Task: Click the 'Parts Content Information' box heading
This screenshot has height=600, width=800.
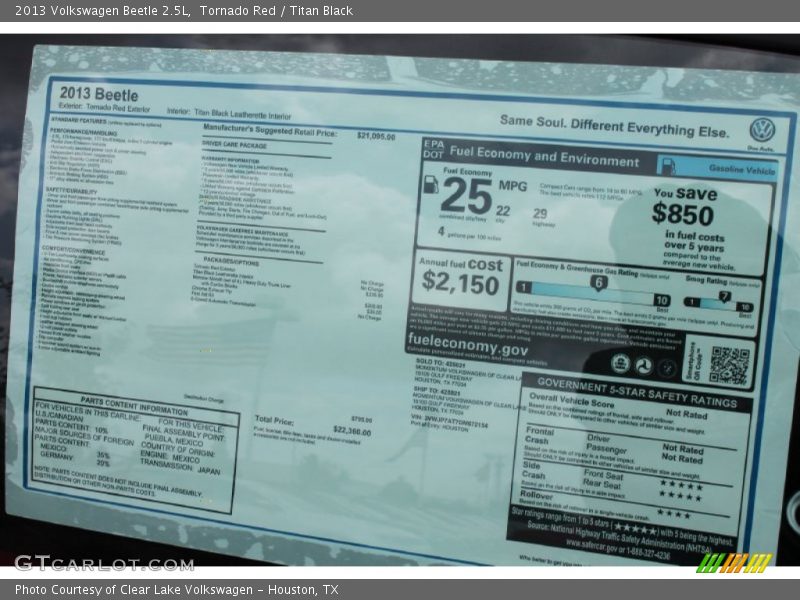Action: pyautogui.click(x=134, y=406)
